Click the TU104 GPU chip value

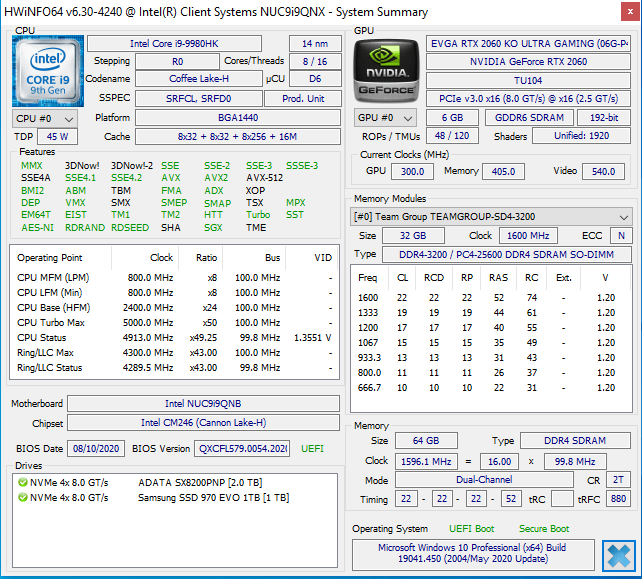coord(528,80)
